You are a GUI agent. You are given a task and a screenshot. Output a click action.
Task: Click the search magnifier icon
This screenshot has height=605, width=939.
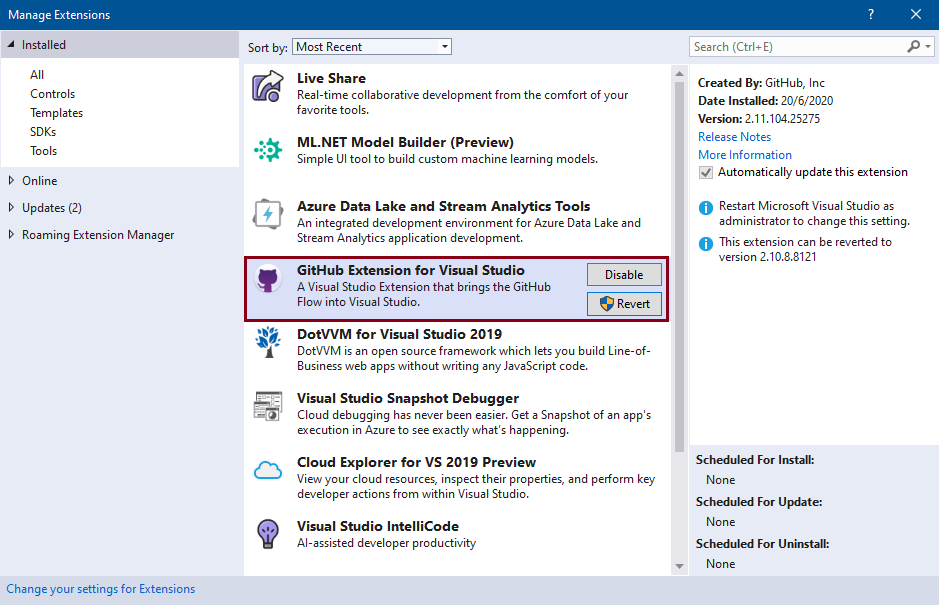coord(913,46)
